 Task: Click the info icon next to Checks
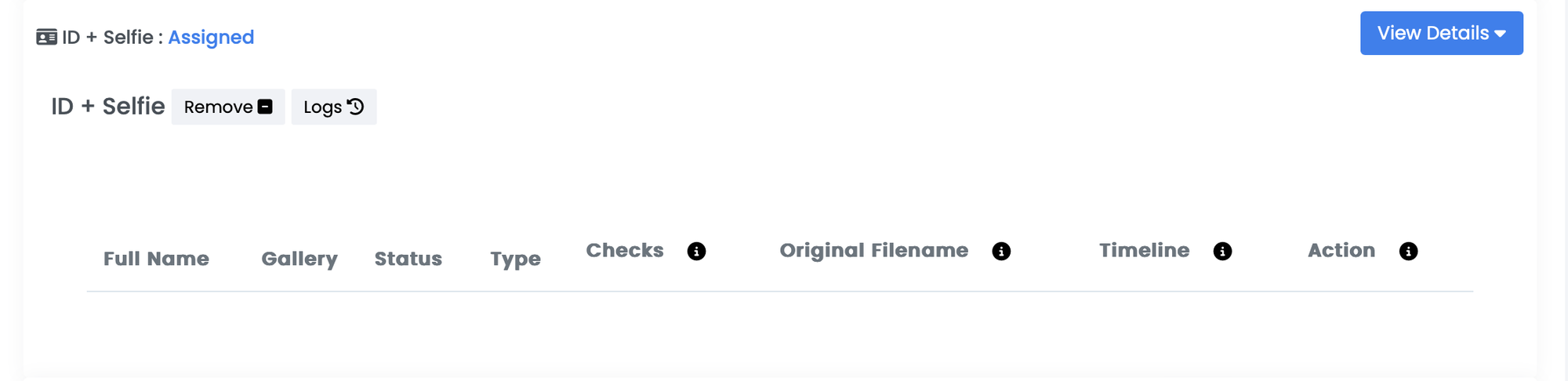pyautogui.click(x=696, y=251)
